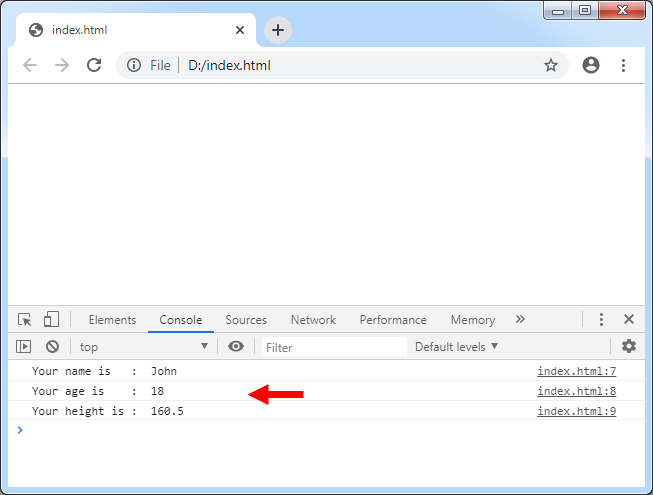Open a new browser tab
The width and height of the screenshot is (653, 495).
coord(278,30)
